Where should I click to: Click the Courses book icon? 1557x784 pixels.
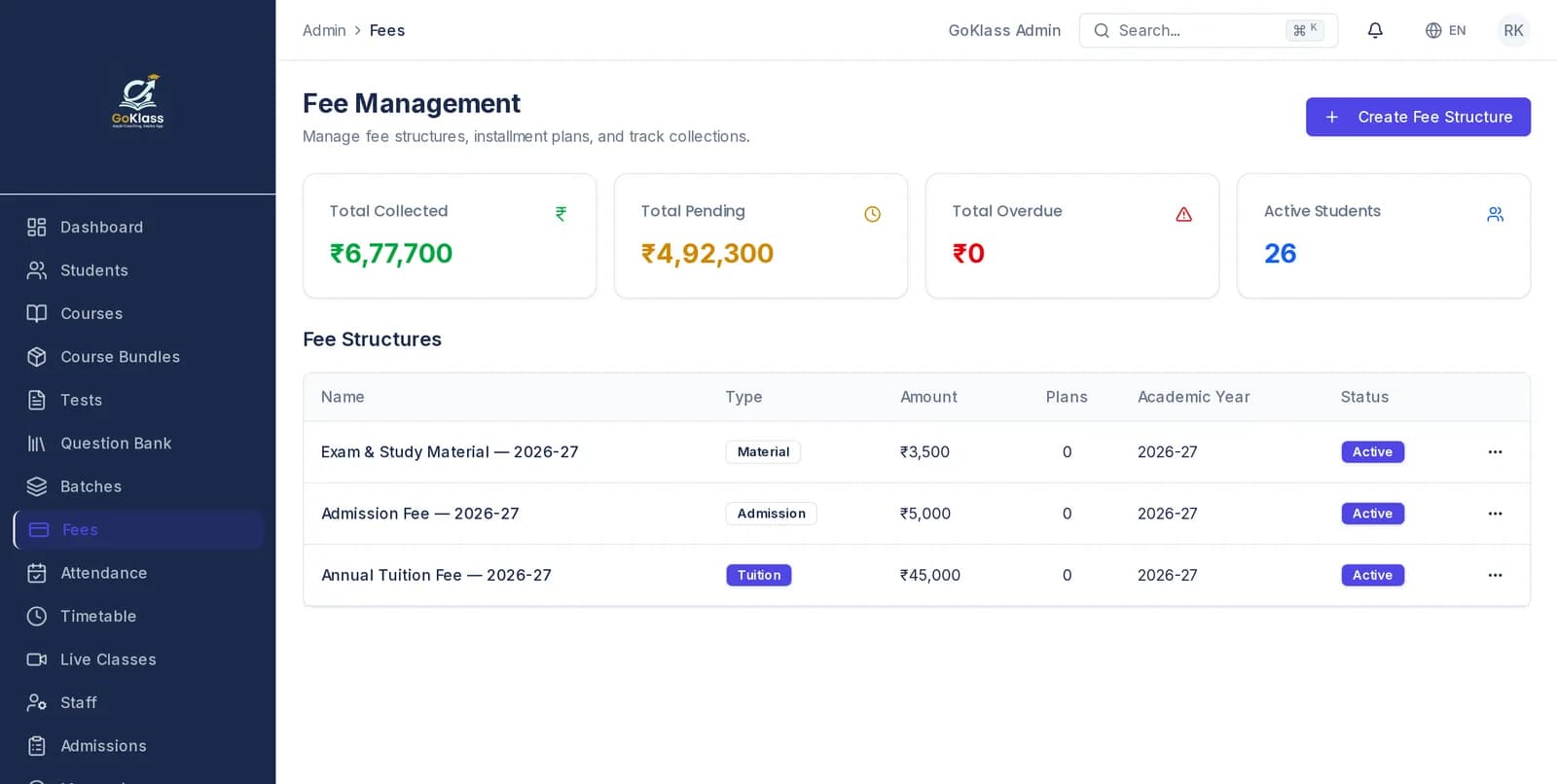37,313
